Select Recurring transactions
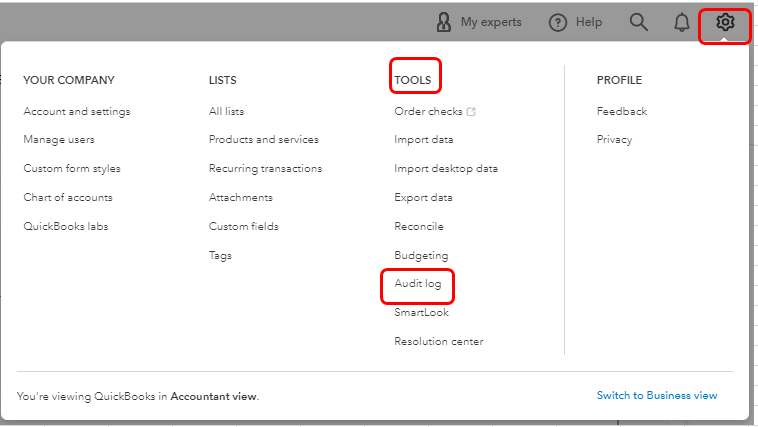 [265, 169]
